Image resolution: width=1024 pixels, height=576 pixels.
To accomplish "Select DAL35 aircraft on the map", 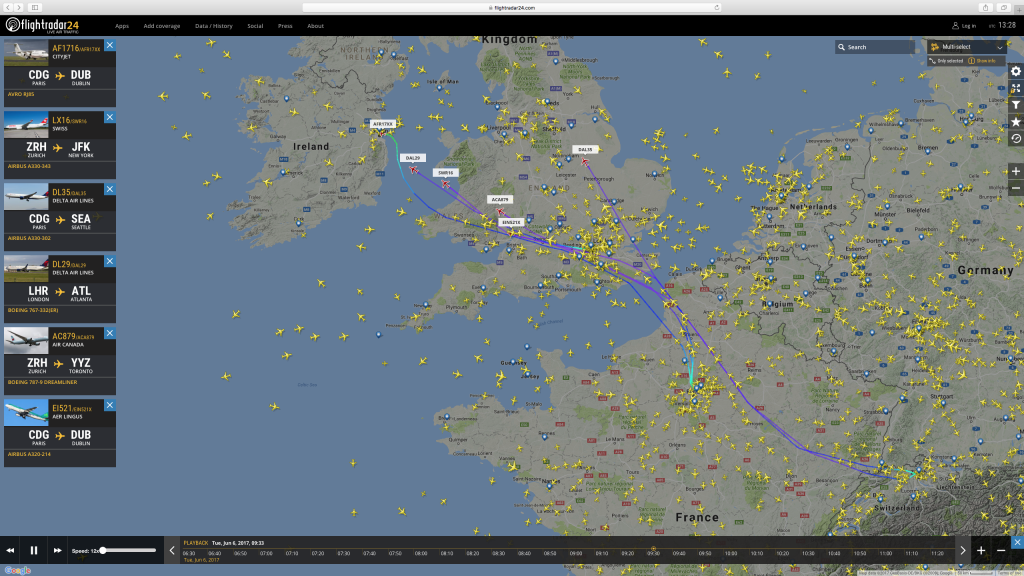I will (585, 162).
